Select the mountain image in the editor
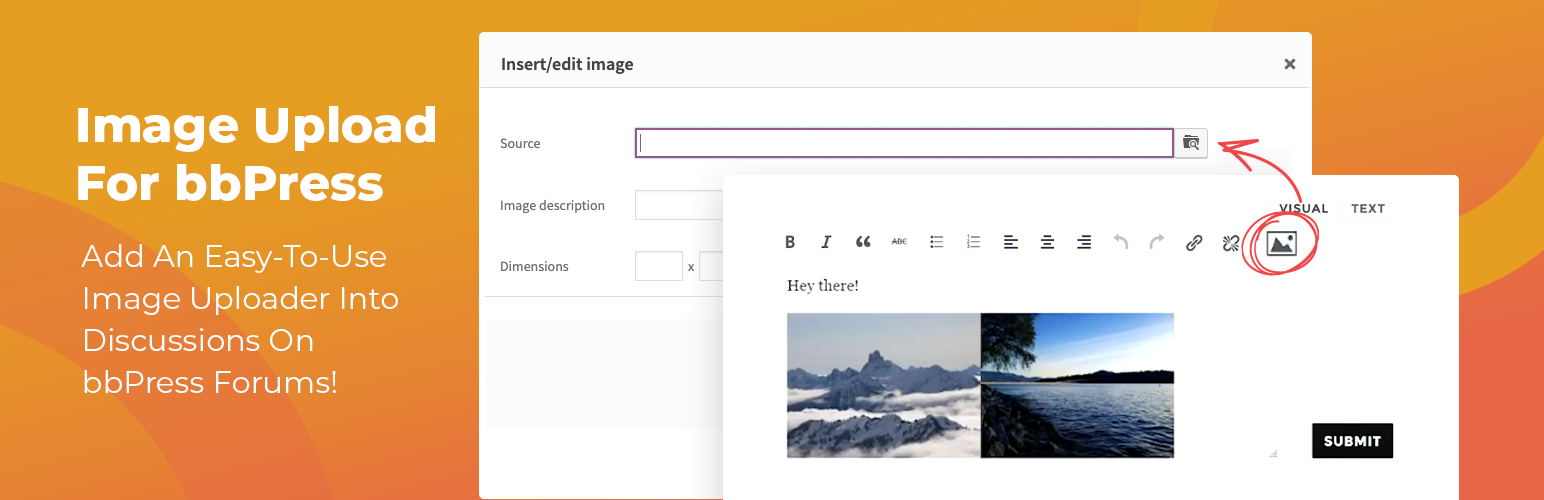This screenshot has width=1544, height=500. (x=883, y=385)
